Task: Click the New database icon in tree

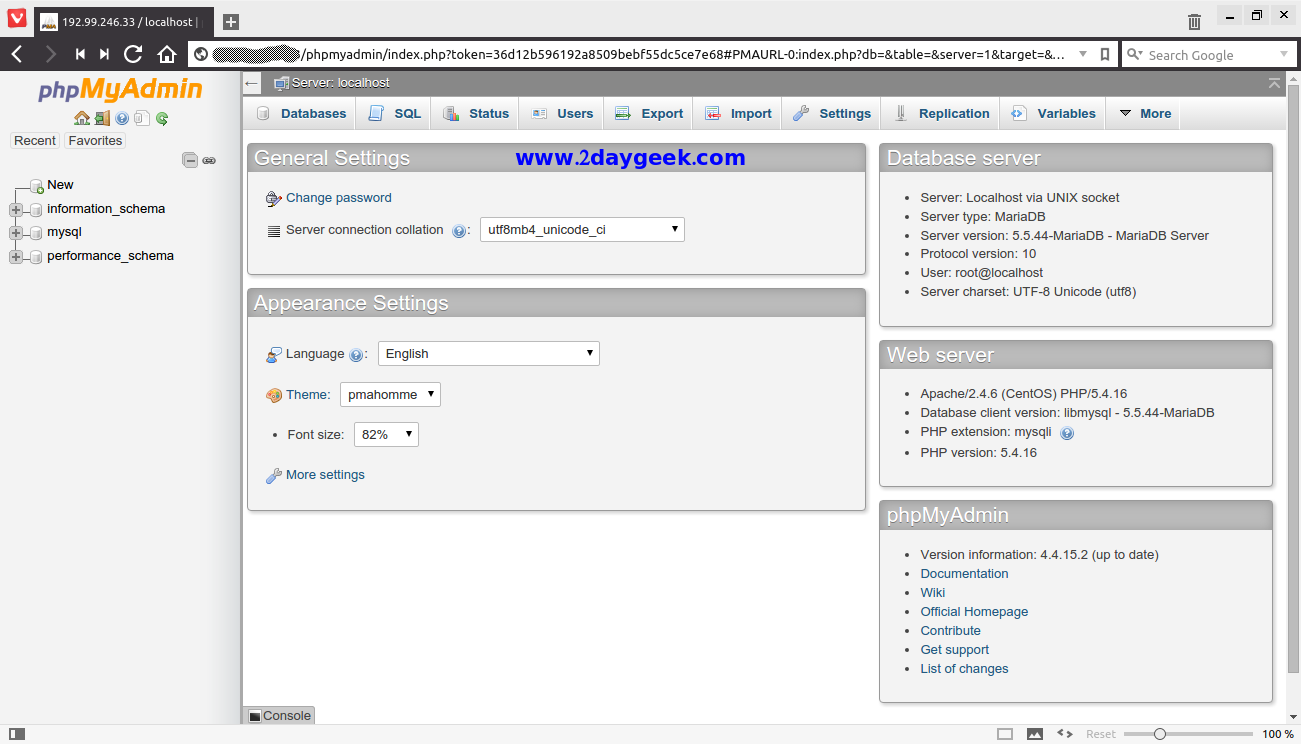Action: point(36,186)
